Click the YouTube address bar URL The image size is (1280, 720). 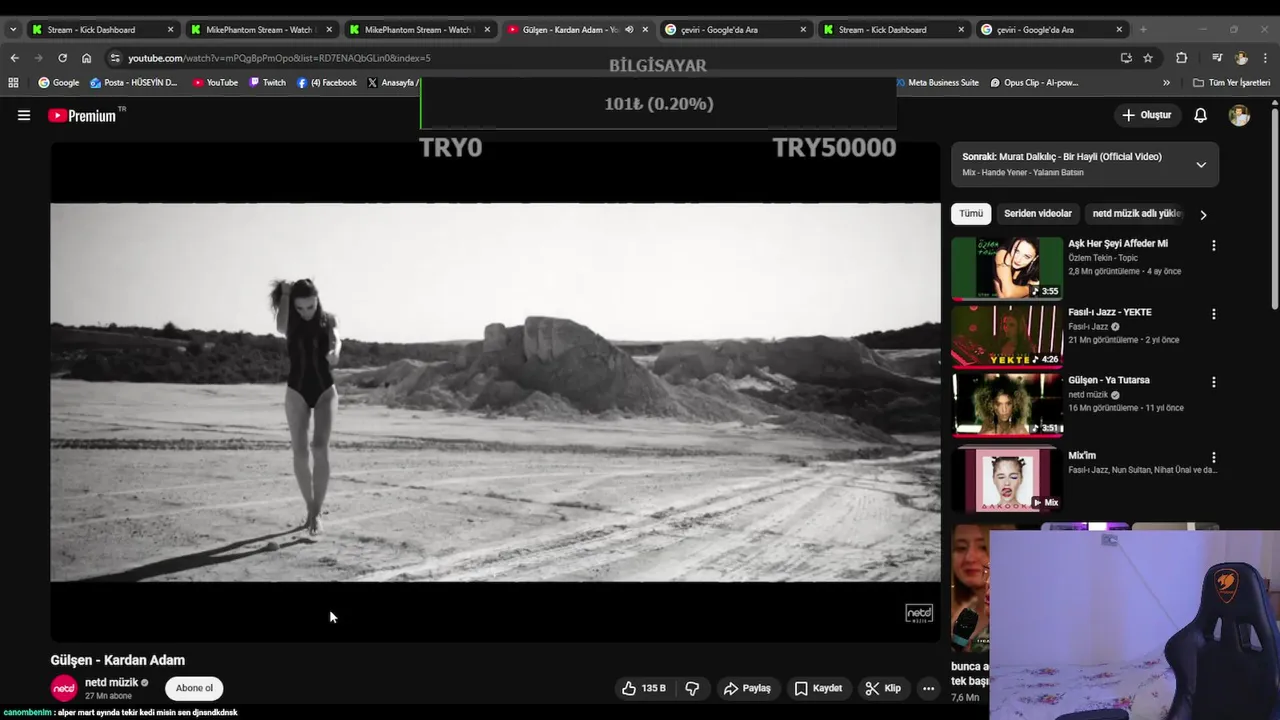(279, 58)
